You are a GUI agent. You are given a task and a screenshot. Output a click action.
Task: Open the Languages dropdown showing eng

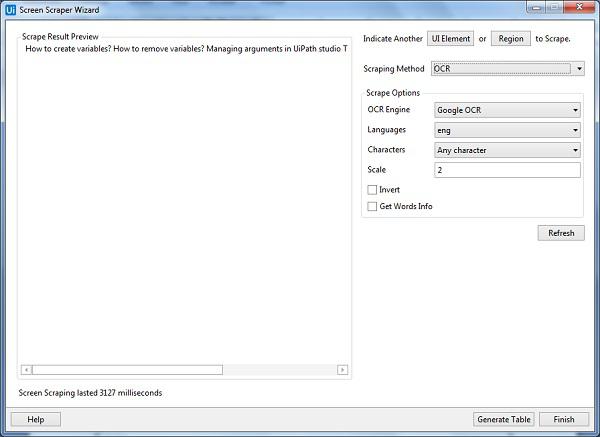coord(507,130)
